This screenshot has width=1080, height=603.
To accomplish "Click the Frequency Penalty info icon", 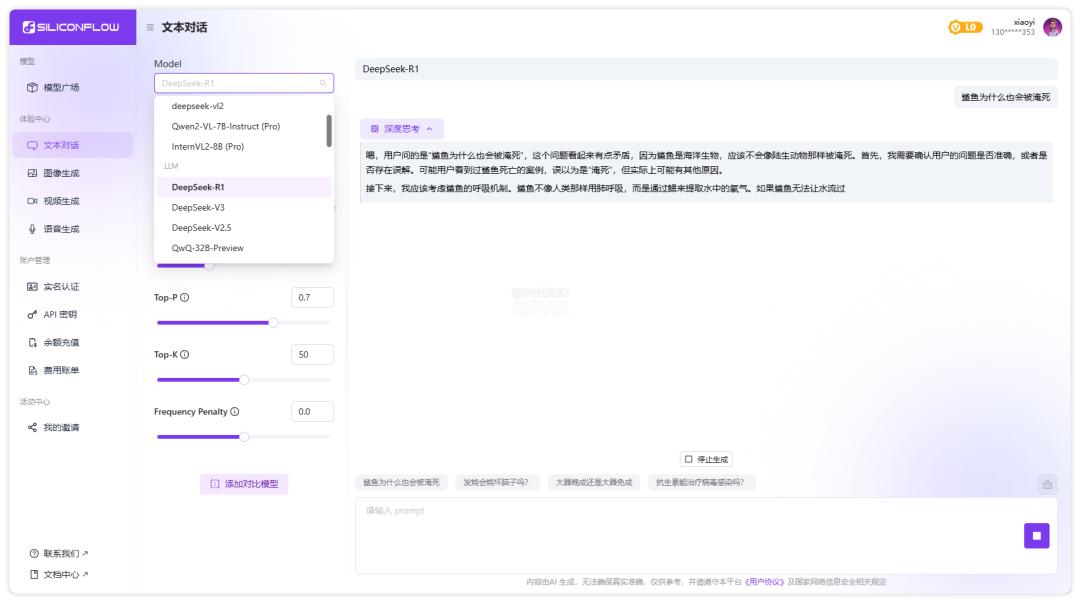I will point(235,412).
